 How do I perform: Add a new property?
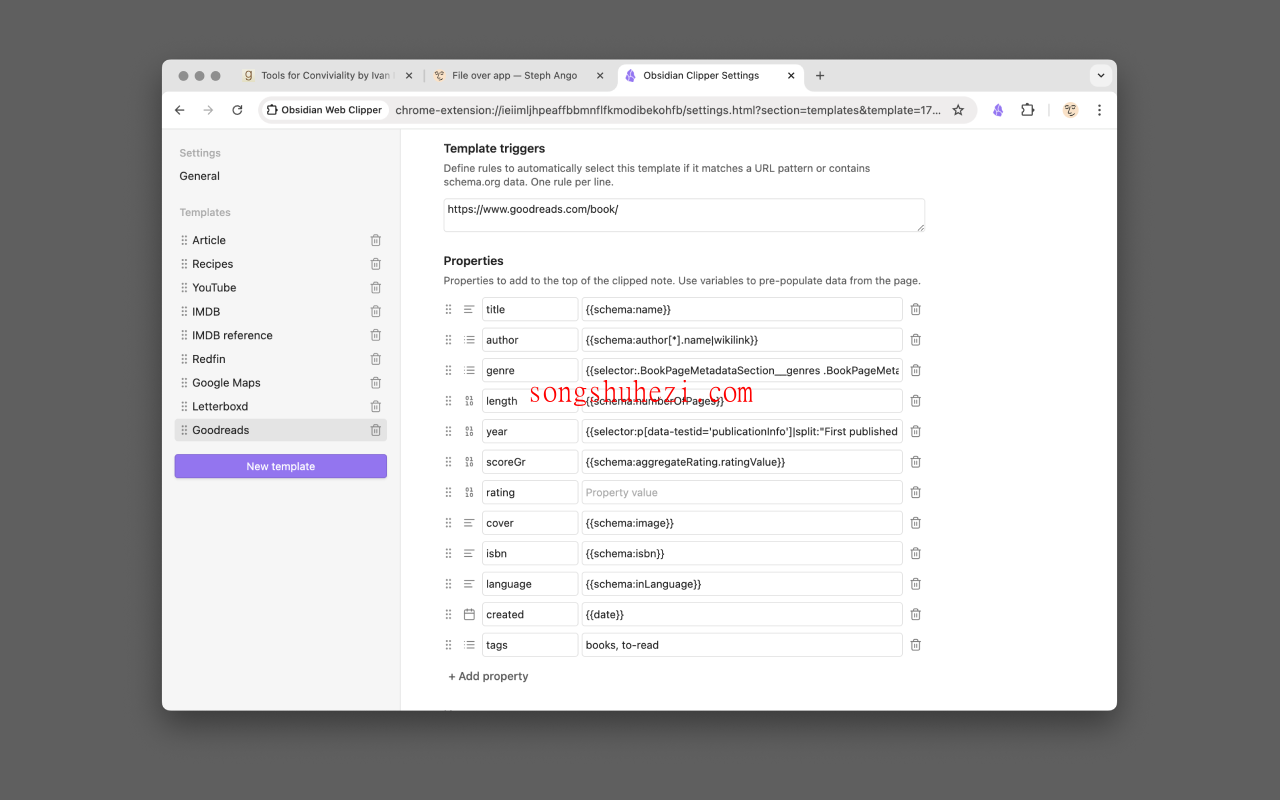pos(488,676)
